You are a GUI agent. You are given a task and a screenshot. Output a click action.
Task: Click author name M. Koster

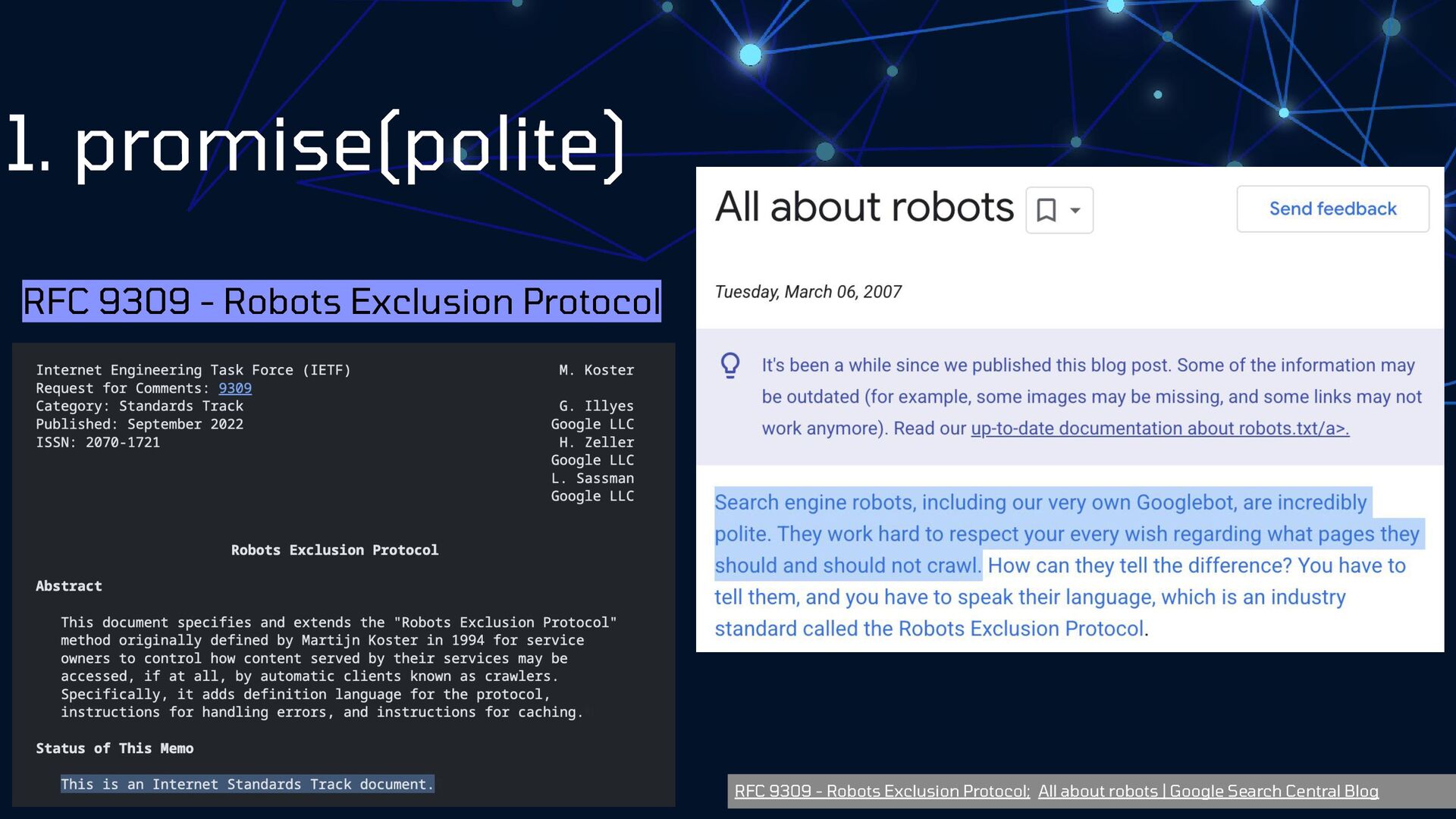click(596, 370)
